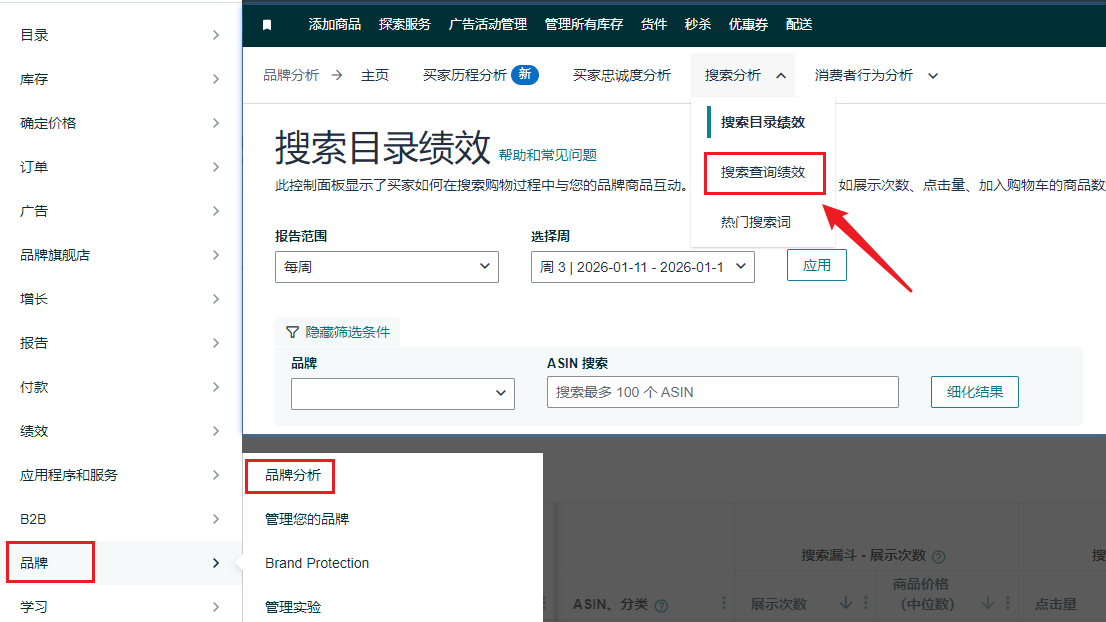Sort by 展示次数 down arrow
This screenshot has width=1106, height=622.
pos(845,603)
